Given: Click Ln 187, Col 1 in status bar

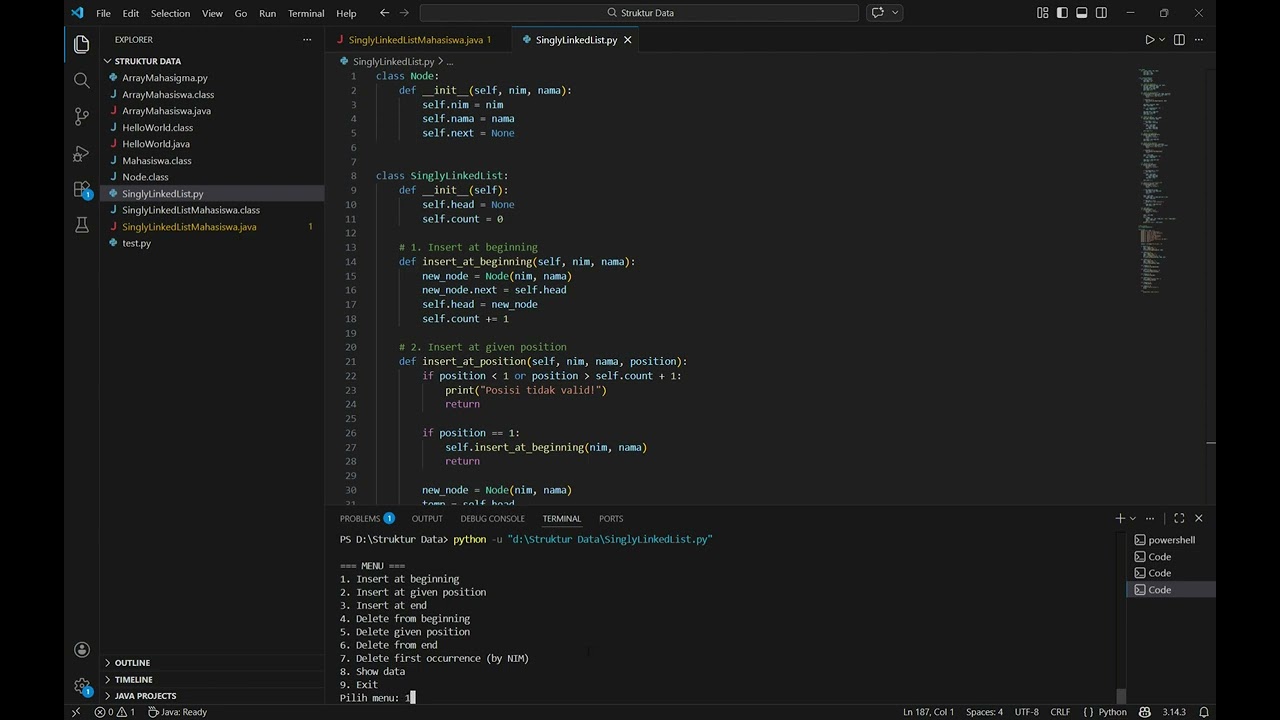Looking at the screenshot, I should click(928, 712).
